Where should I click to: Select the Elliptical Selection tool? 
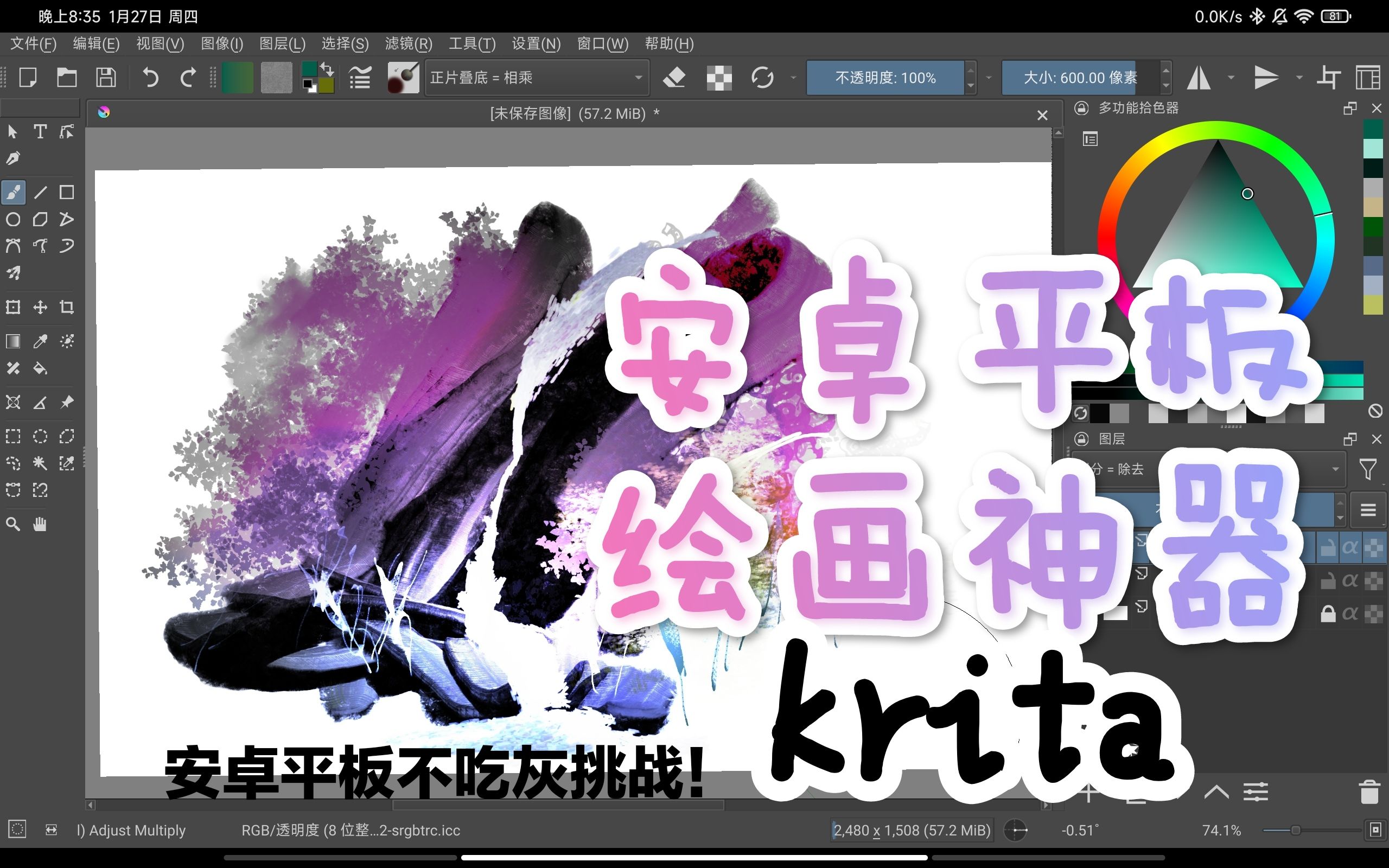[40, 436]
